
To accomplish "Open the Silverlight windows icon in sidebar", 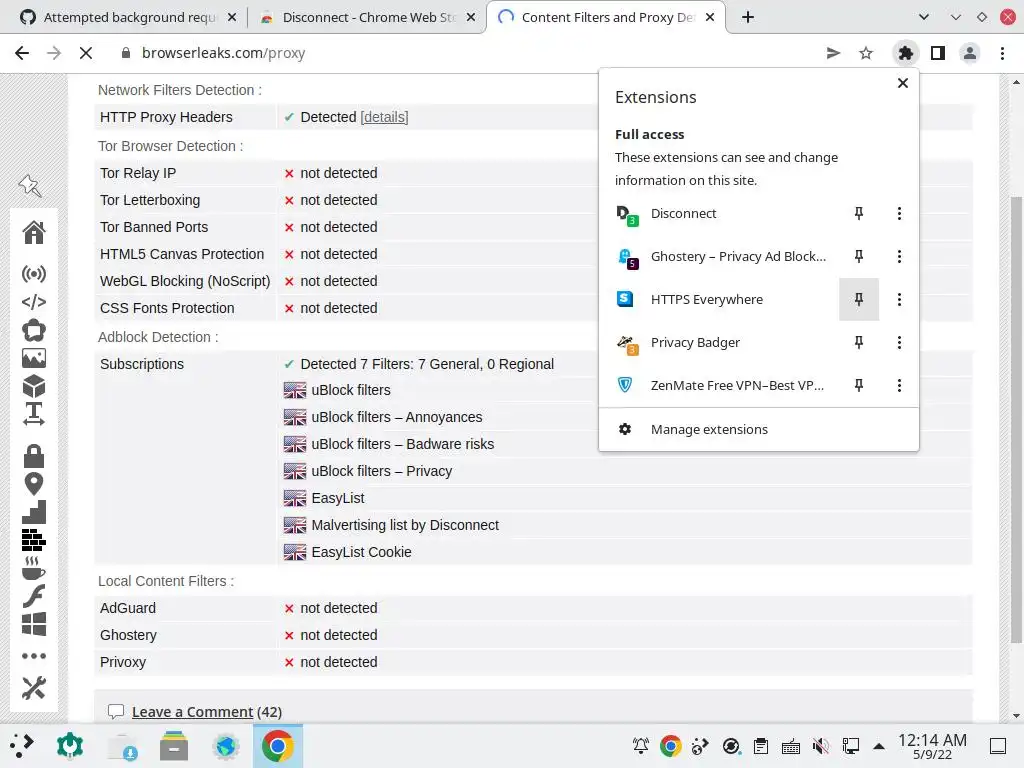I will tap(34, 624).
